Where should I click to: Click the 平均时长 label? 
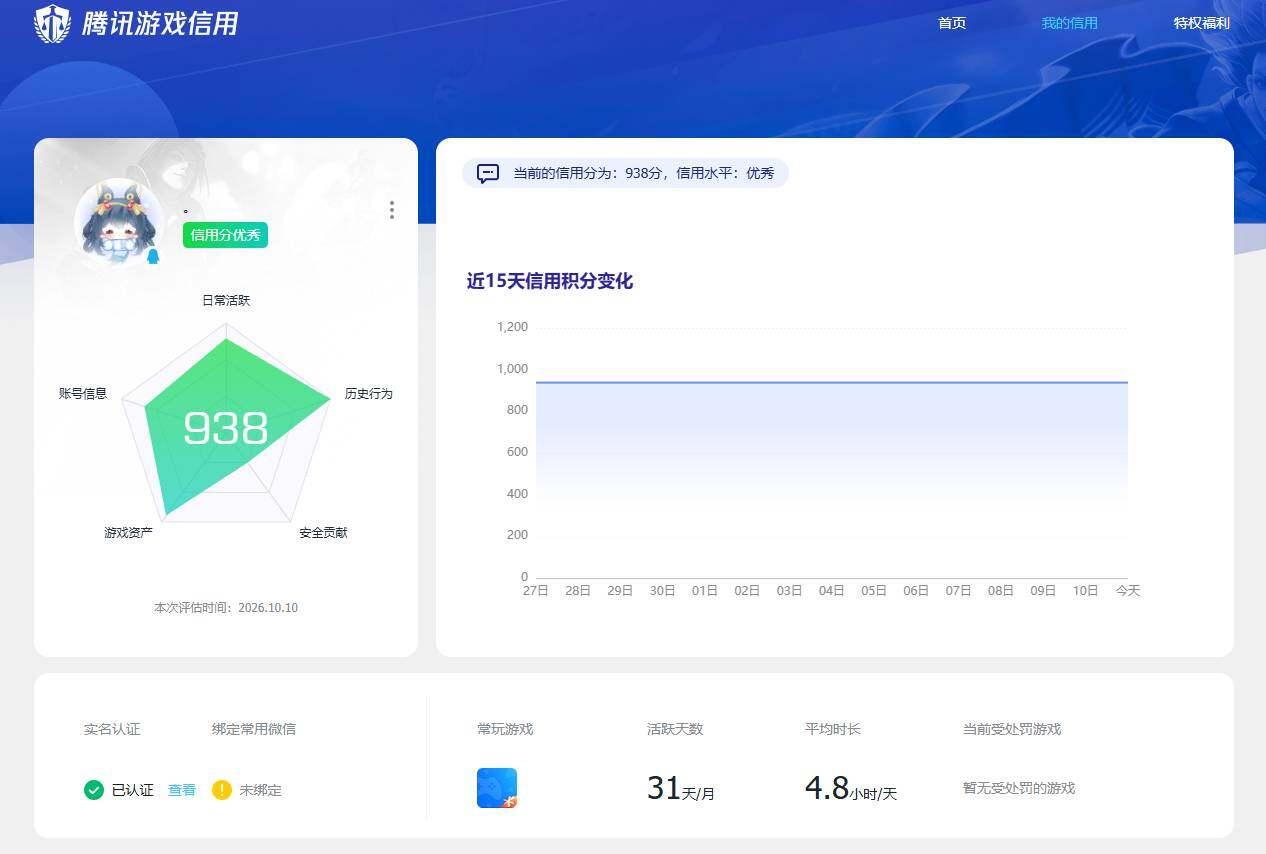click(833, 729)
